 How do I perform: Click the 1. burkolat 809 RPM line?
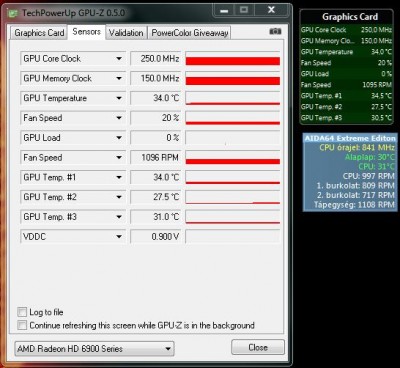(x=356, y=185)
